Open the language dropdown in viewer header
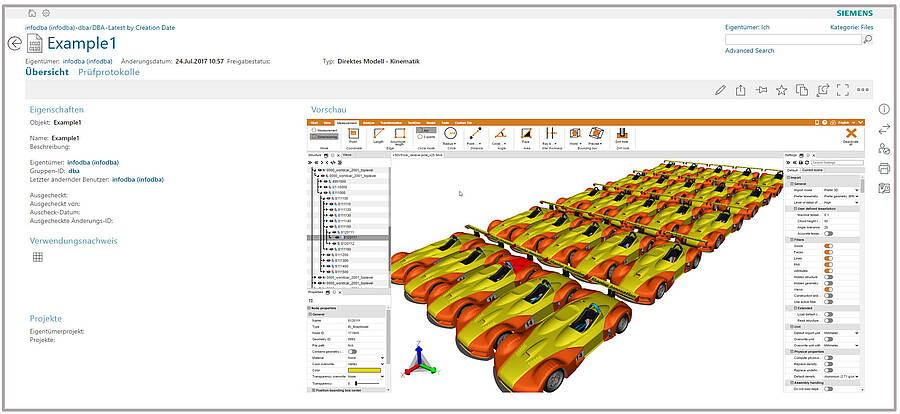Screen dimensions: 900x414 (849, 122)
